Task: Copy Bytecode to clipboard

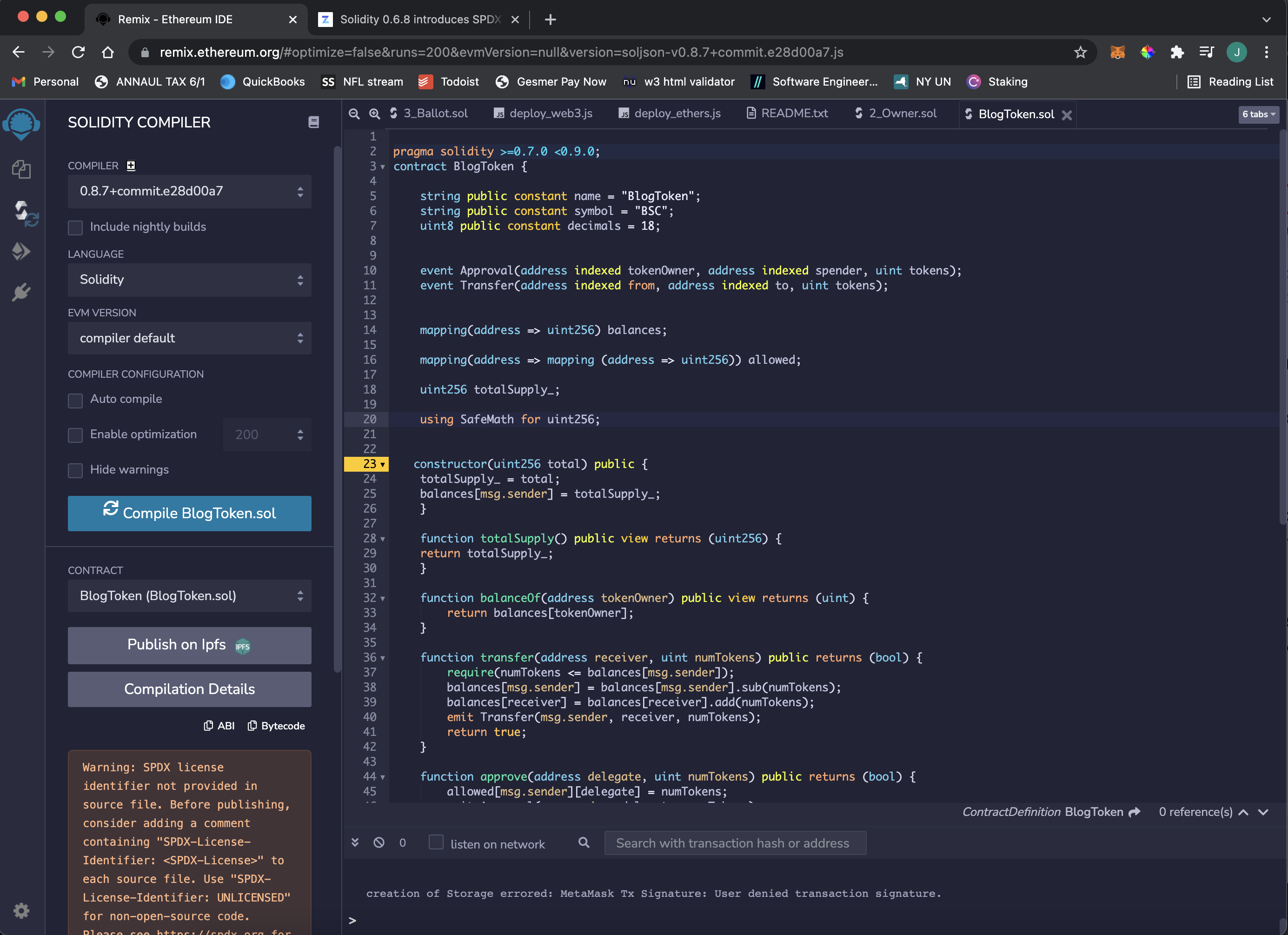Action: (277, 725)
